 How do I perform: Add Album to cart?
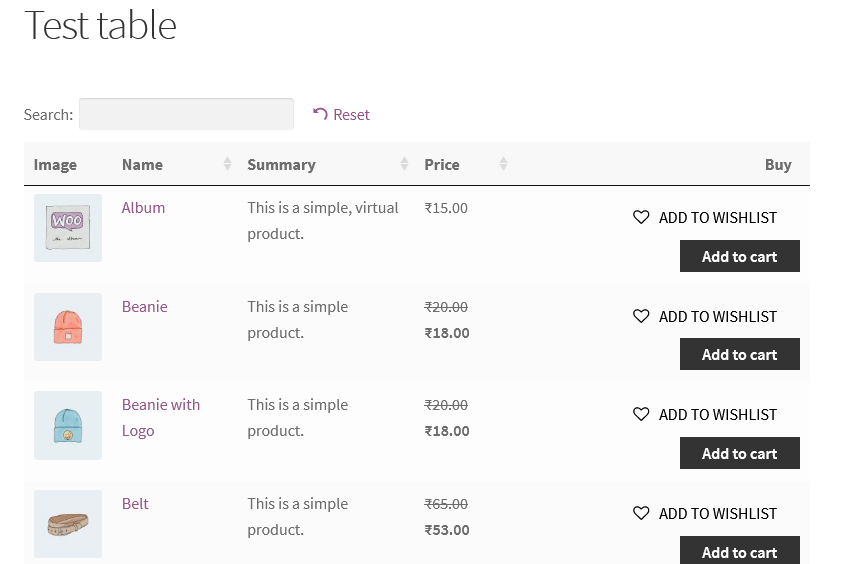point(739,256)
